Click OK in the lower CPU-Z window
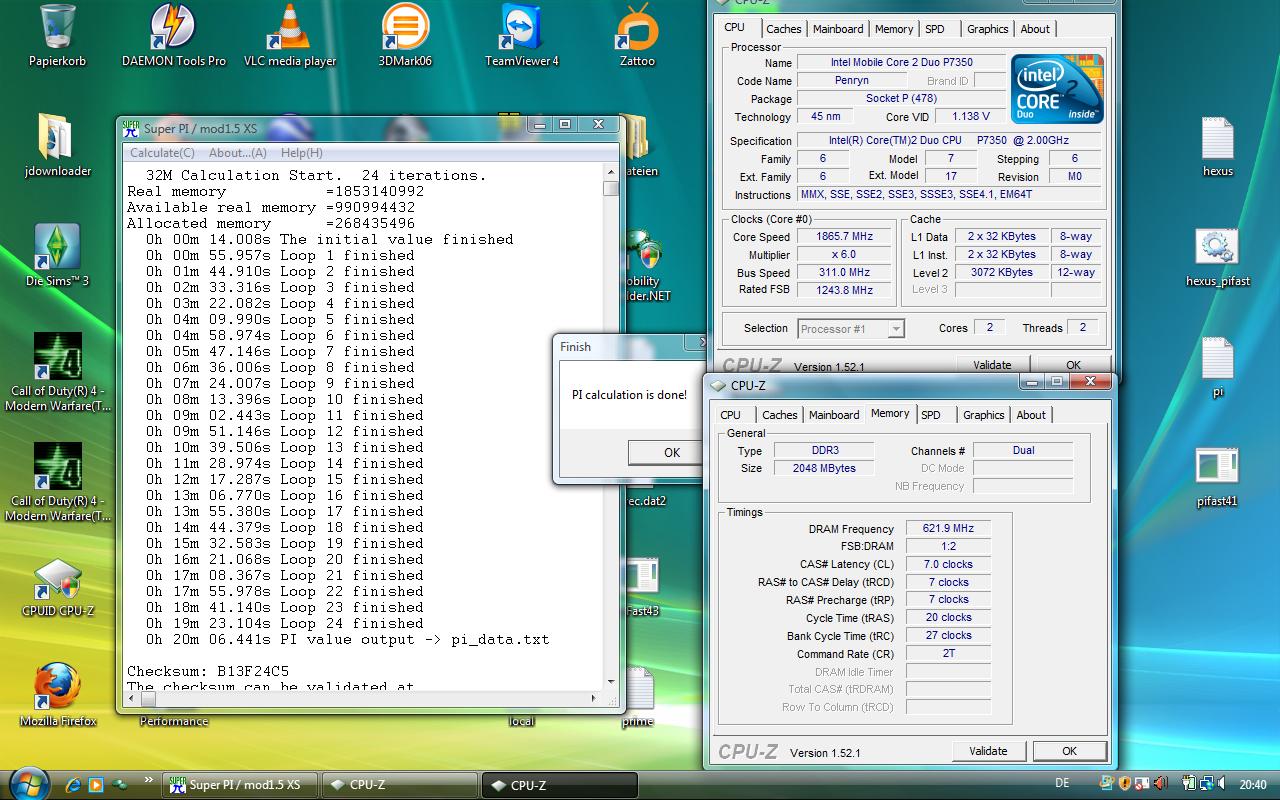Image resolution: width=1280 pixels, height=800 pixels. (1069, 751)
